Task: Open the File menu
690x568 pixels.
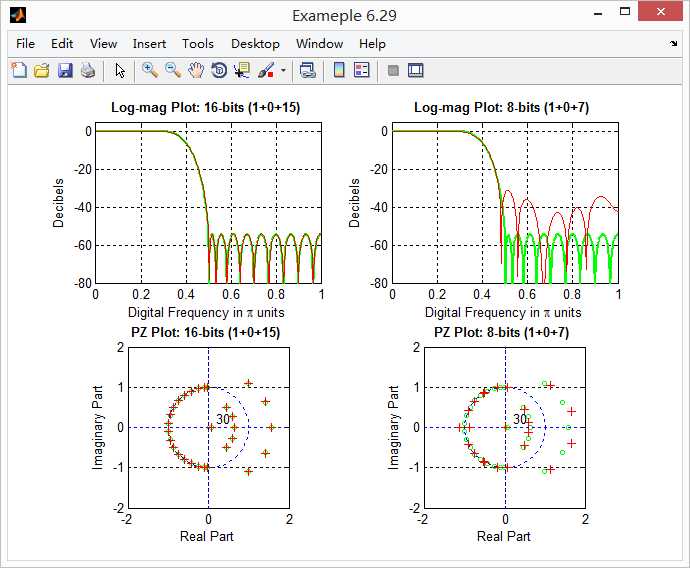Action: coord(25,44)
